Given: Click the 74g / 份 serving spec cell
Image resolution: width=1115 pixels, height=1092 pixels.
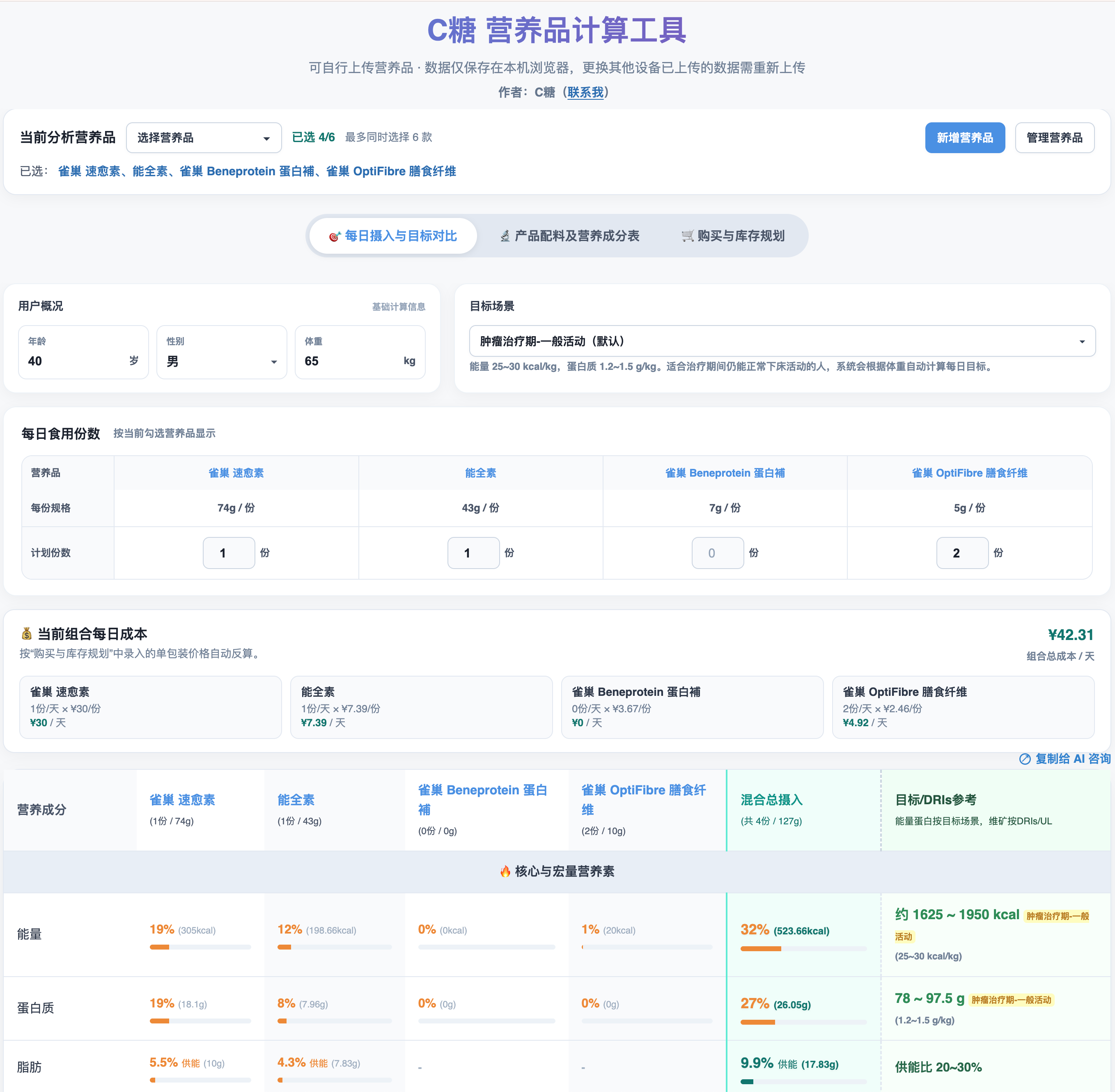Looking at the screenshot, I should tap(236, 508).
